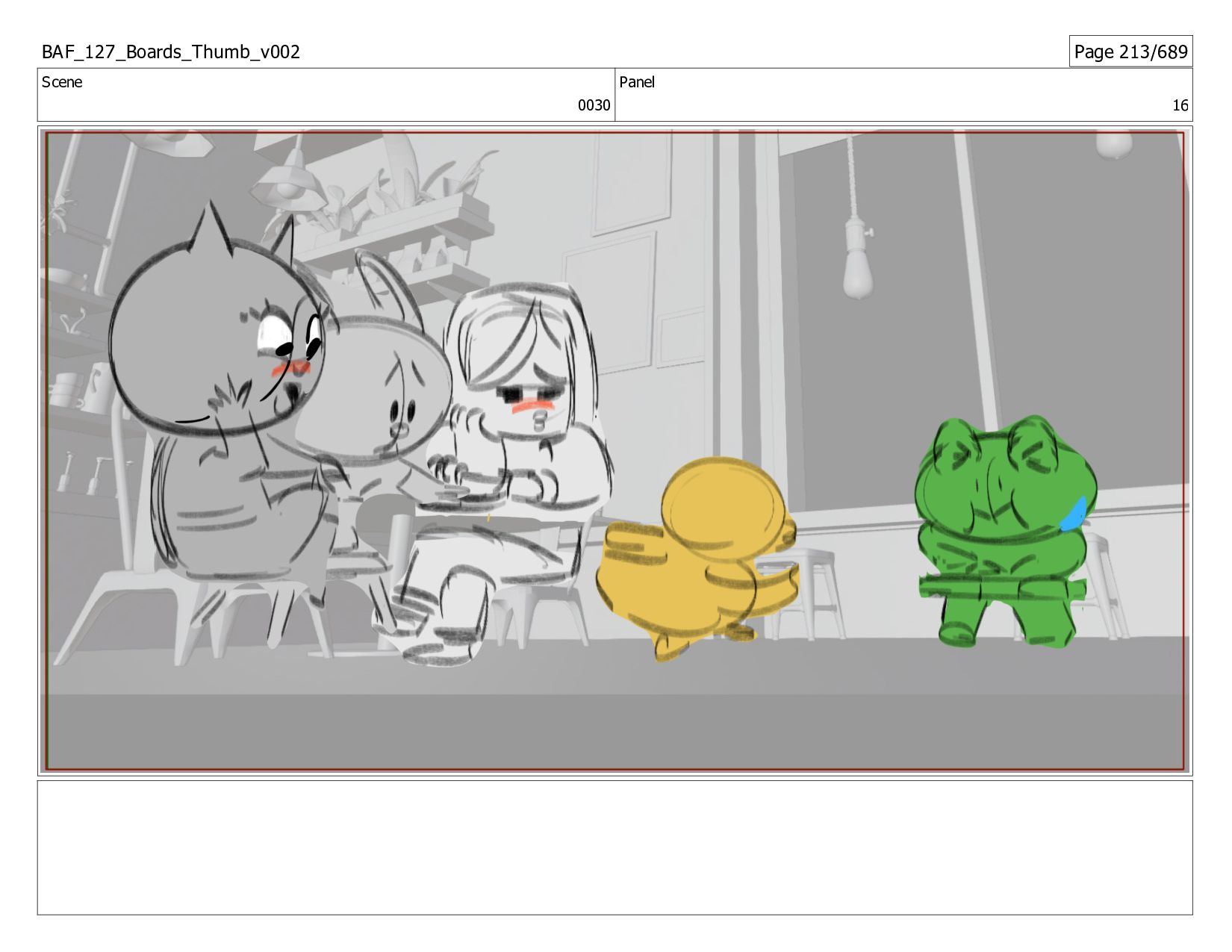1232x952 pixels.
Task: Click the large gray cat character
Action: [x=224, y=426]
